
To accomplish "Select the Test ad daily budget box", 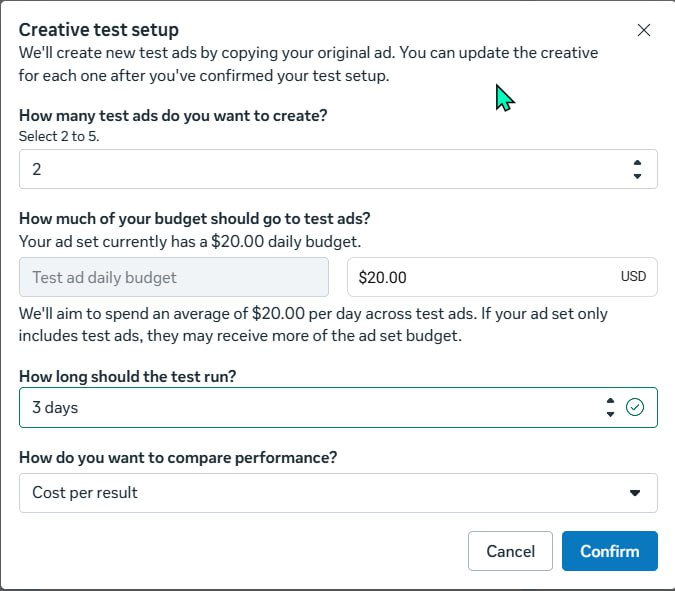I will tap(174, 277).
